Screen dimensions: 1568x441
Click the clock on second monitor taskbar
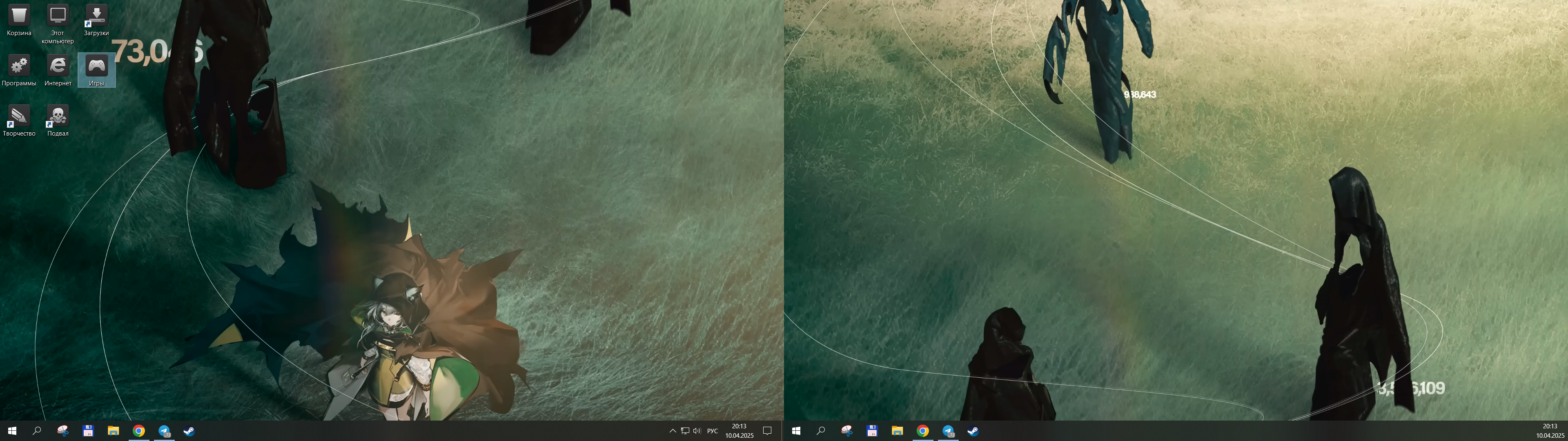tap(1550, 431)
